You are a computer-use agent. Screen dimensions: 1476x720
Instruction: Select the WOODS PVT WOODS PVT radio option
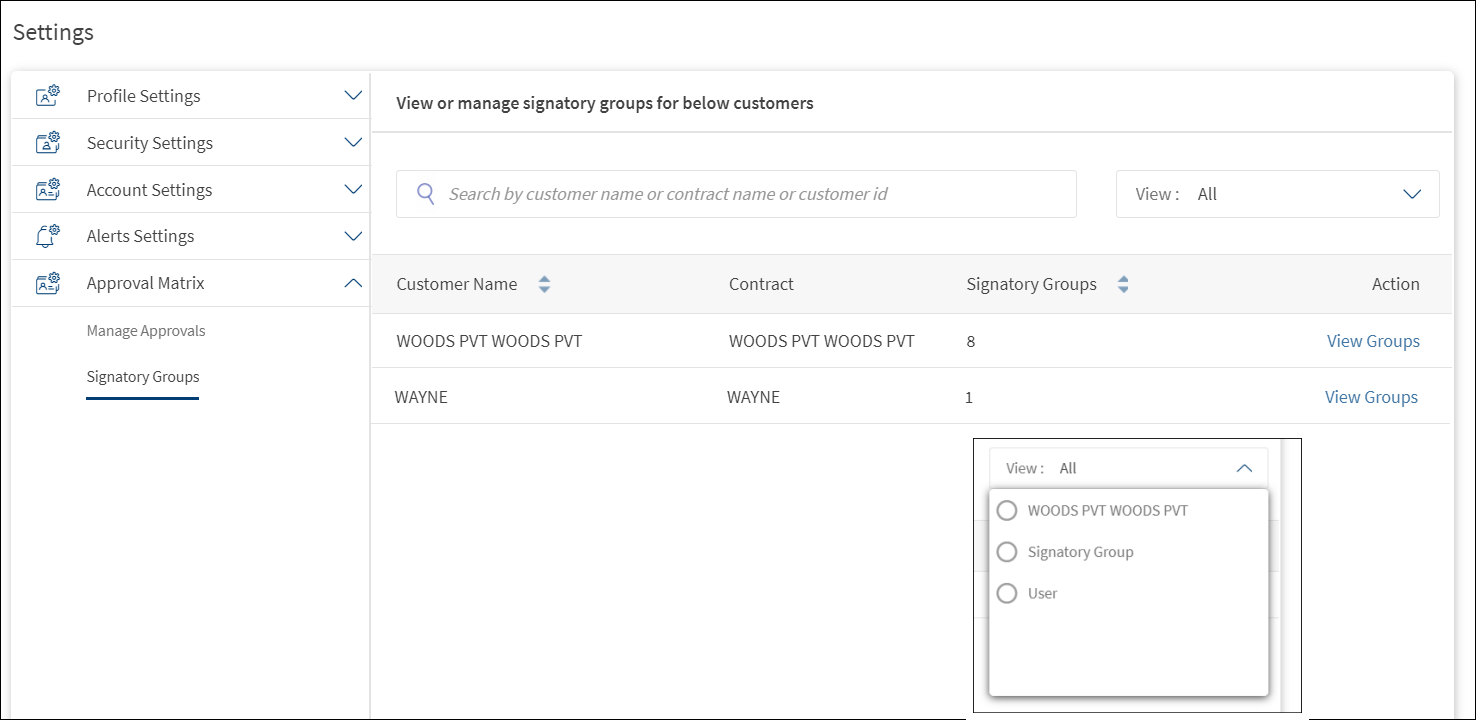(1007, 511)
